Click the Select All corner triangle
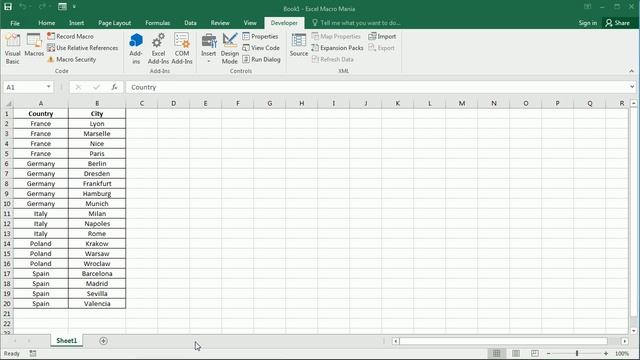The image size is (640, 360). click(x=7, y=103)
